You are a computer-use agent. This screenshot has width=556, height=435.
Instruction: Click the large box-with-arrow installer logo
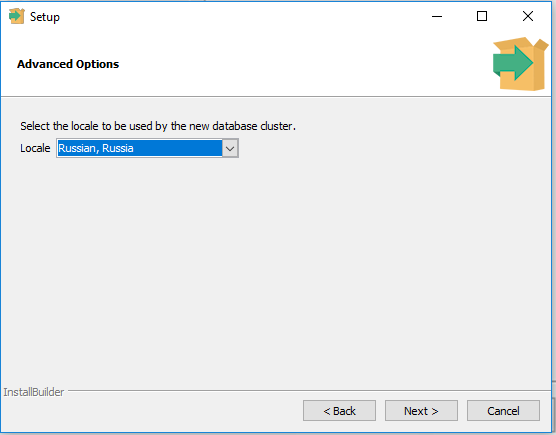coord(520,64)
